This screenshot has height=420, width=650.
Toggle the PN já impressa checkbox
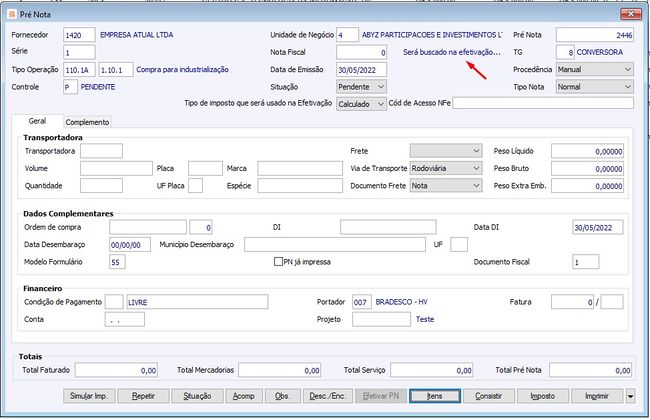[279, 262]
